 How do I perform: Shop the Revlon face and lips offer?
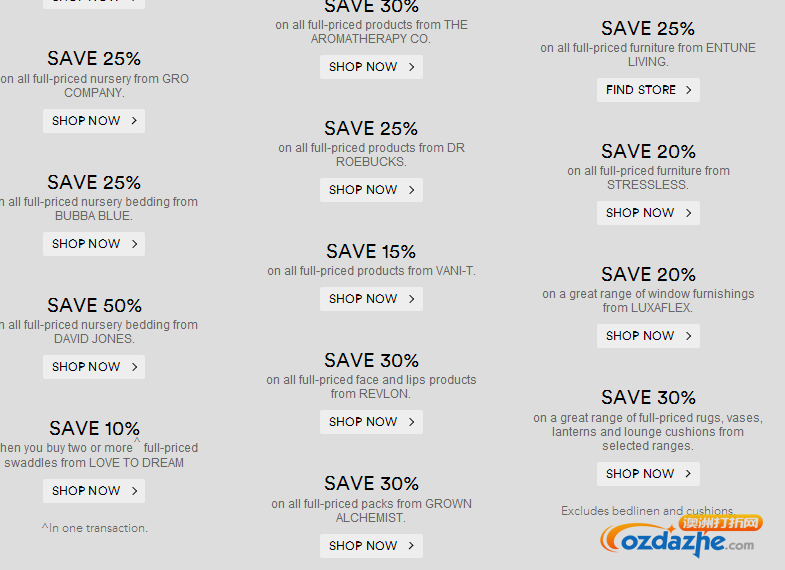[x=371, y=422]
